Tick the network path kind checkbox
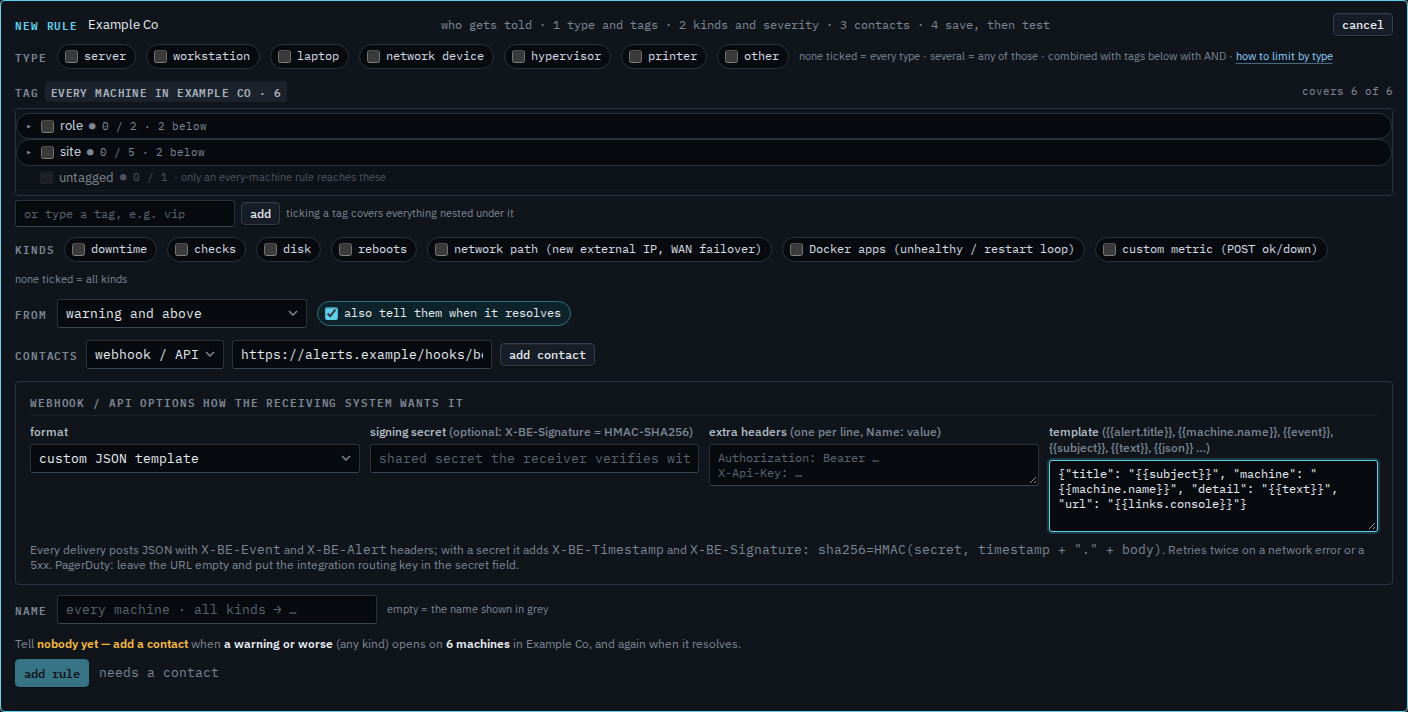Image resolution: width=1408 pixels, height=712 pixels. point(441,249)
